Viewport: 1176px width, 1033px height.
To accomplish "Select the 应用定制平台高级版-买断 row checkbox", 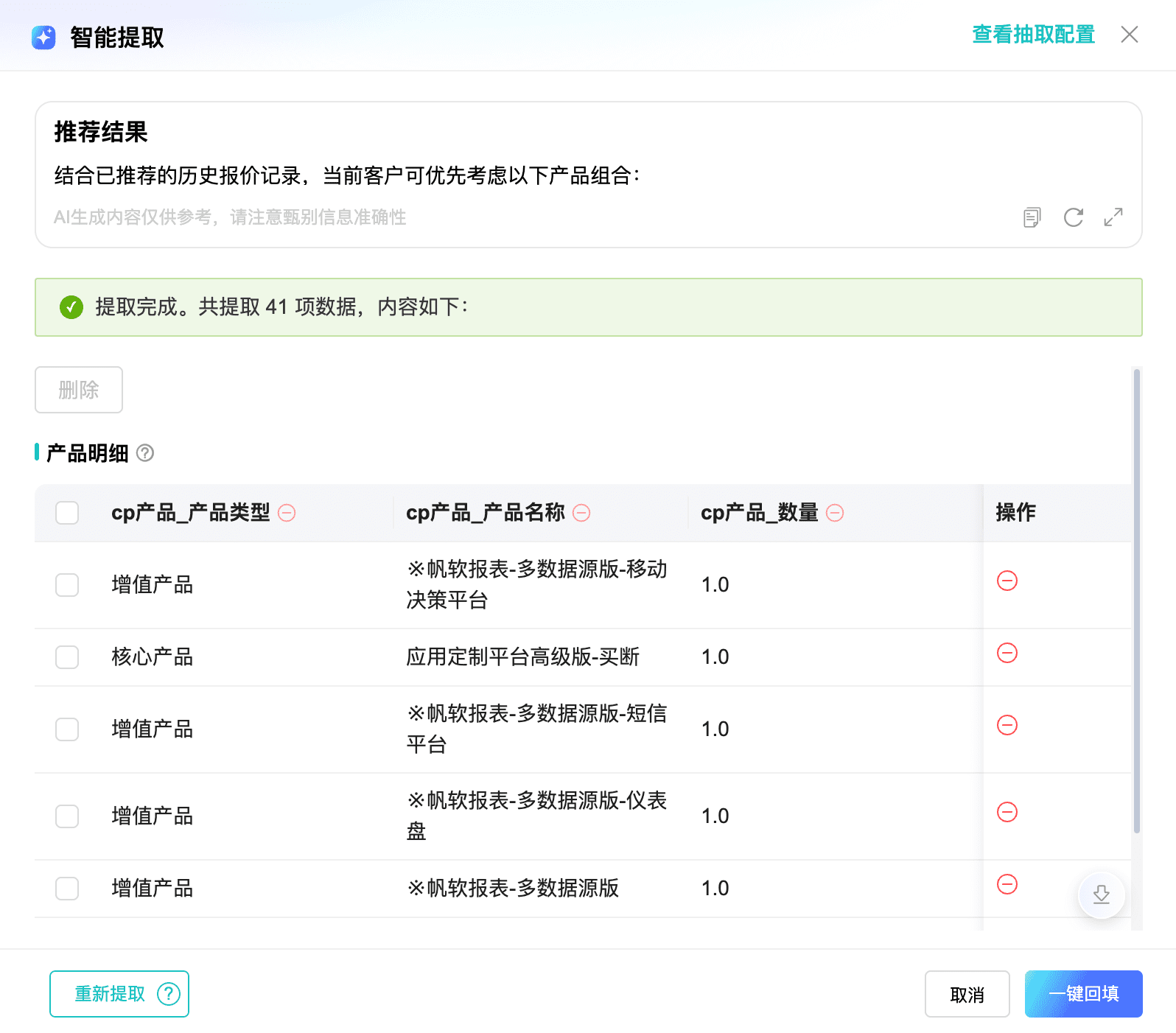I will tap(67, 657).
